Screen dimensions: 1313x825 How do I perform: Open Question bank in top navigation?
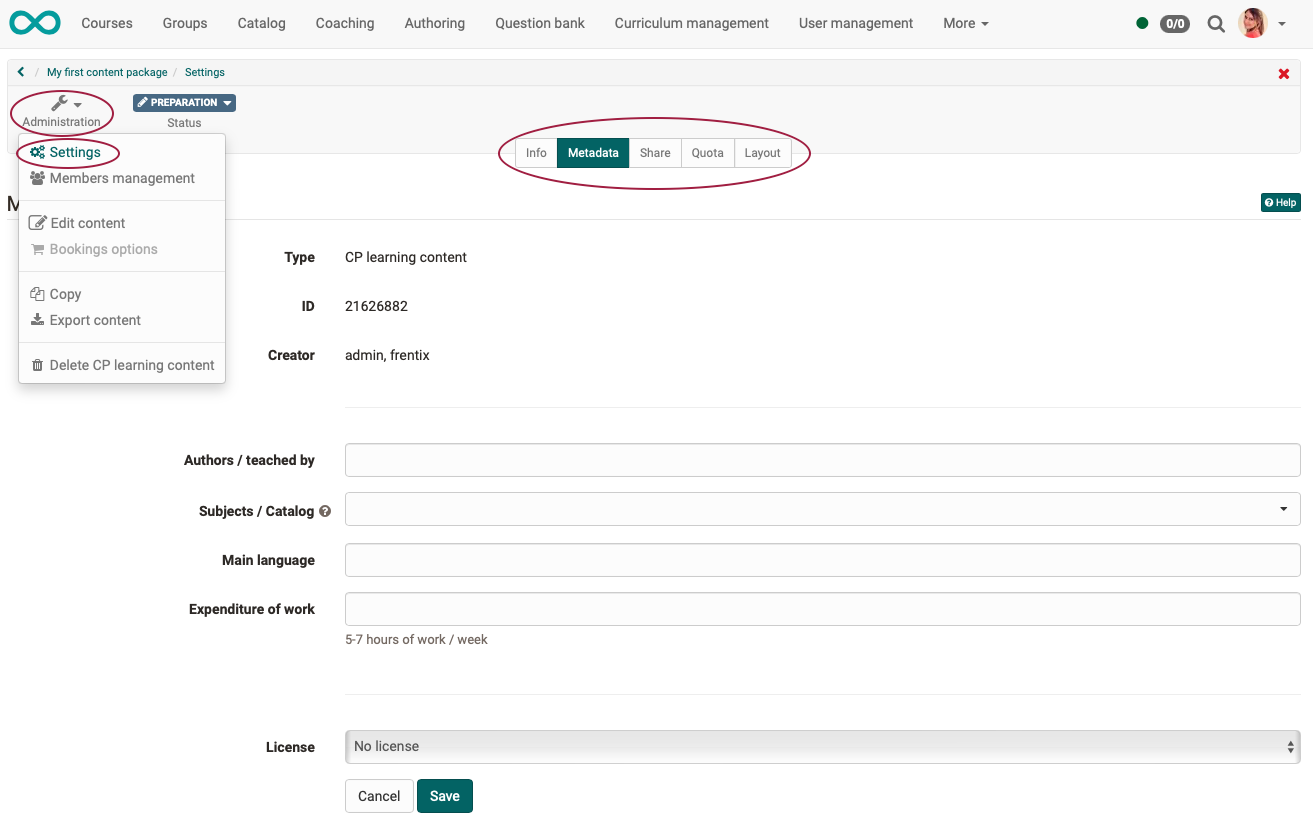(x=540, y=23)
